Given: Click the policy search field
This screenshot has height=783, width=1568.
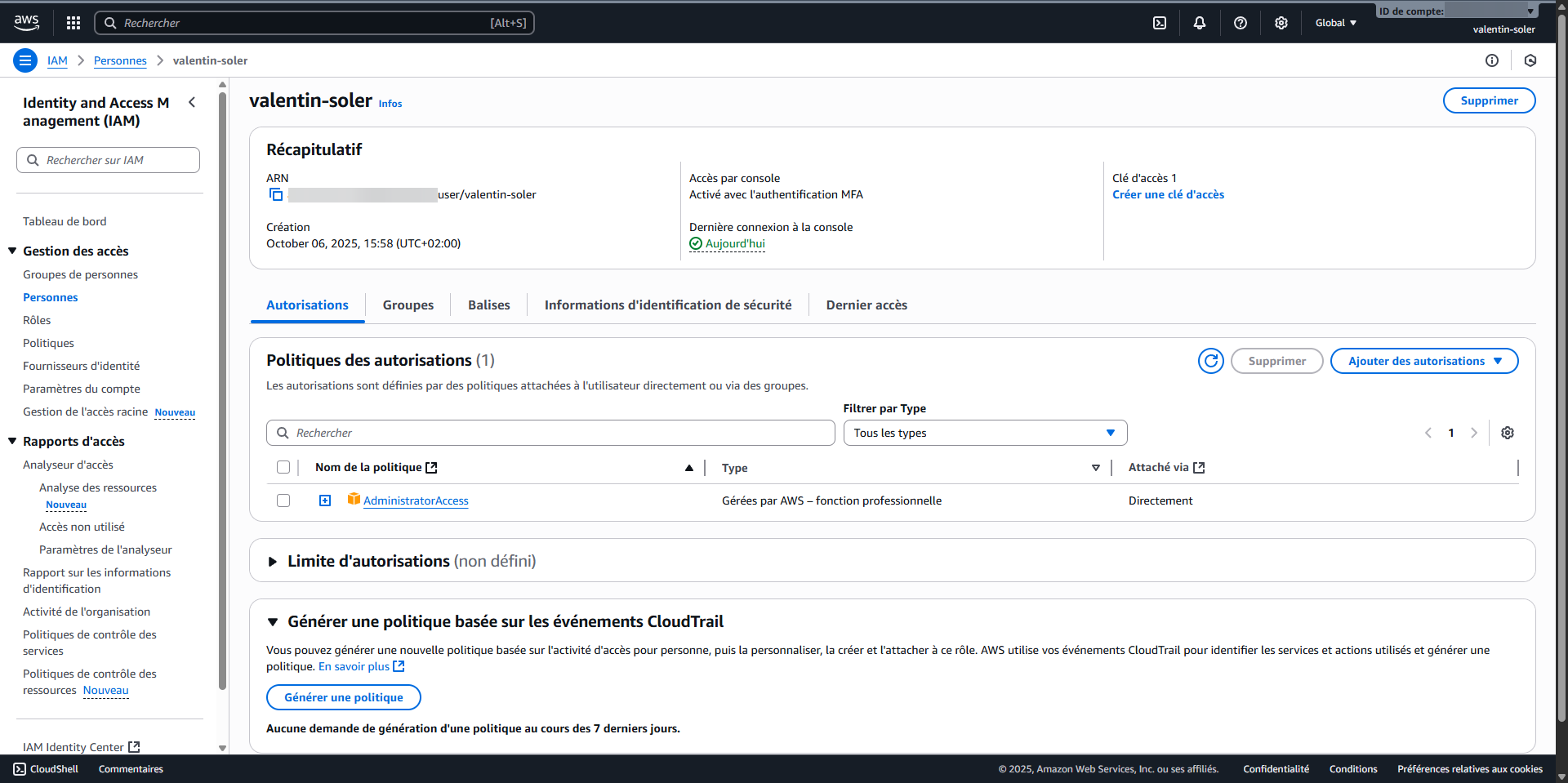Looking at the screenshot, I should coord(550,432).
